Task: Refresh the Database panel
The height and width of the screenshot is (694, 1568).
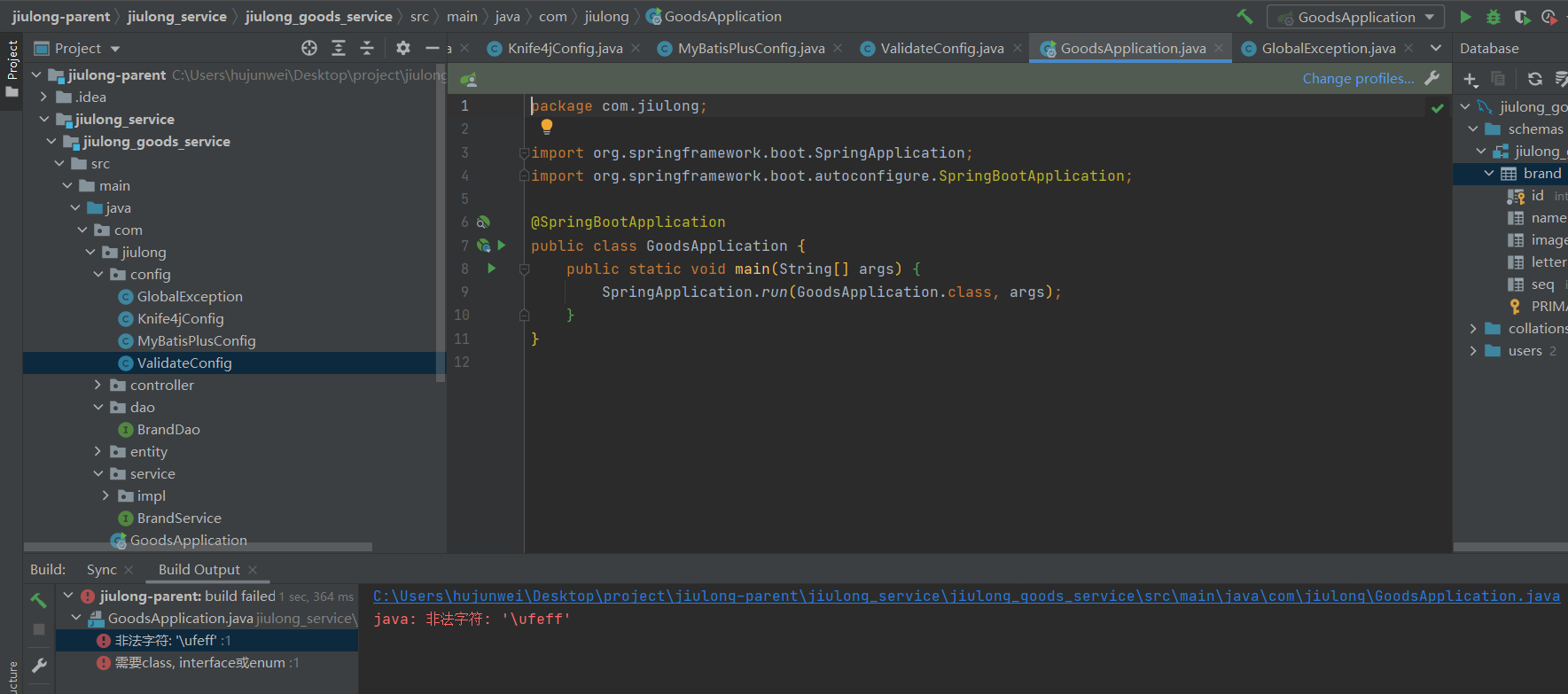Action: (x=1535, y=79)
